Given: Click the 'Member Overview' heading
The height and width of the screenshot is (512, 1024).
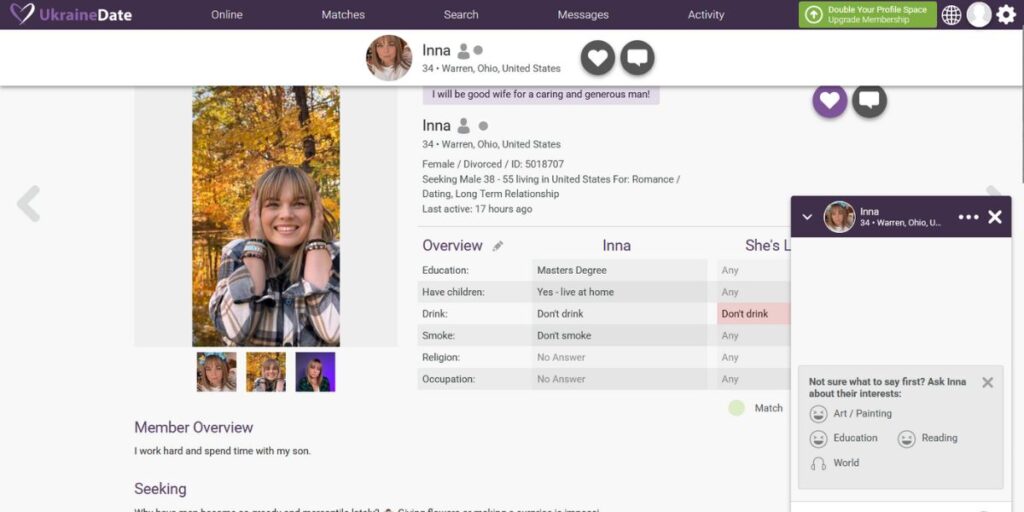Looking at the screenshot, I should pyautogui.click(x=193, y=428).
